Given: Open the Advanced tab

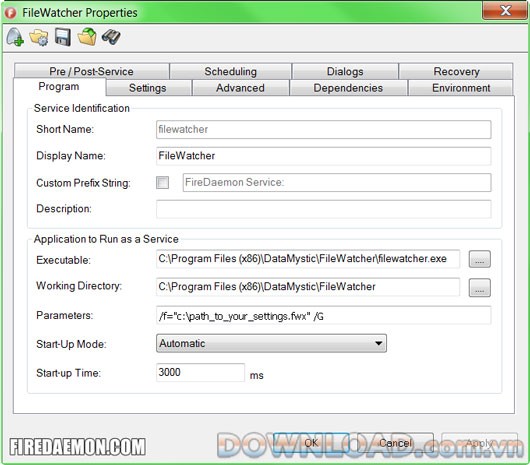Looking at the screenshot, I should [240, 88].
